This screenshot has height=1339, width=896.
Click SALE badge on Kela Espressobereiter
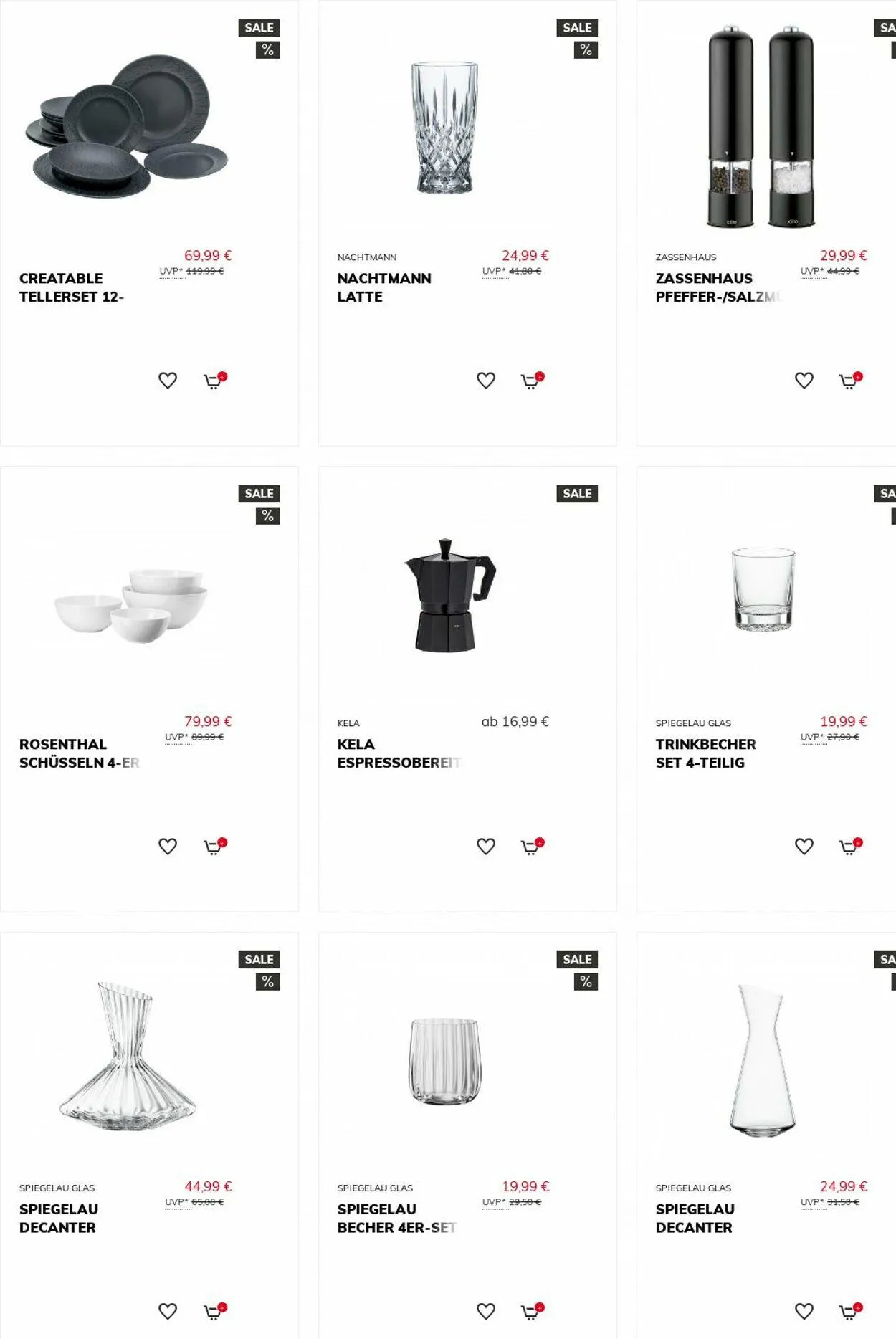(577, 494)
